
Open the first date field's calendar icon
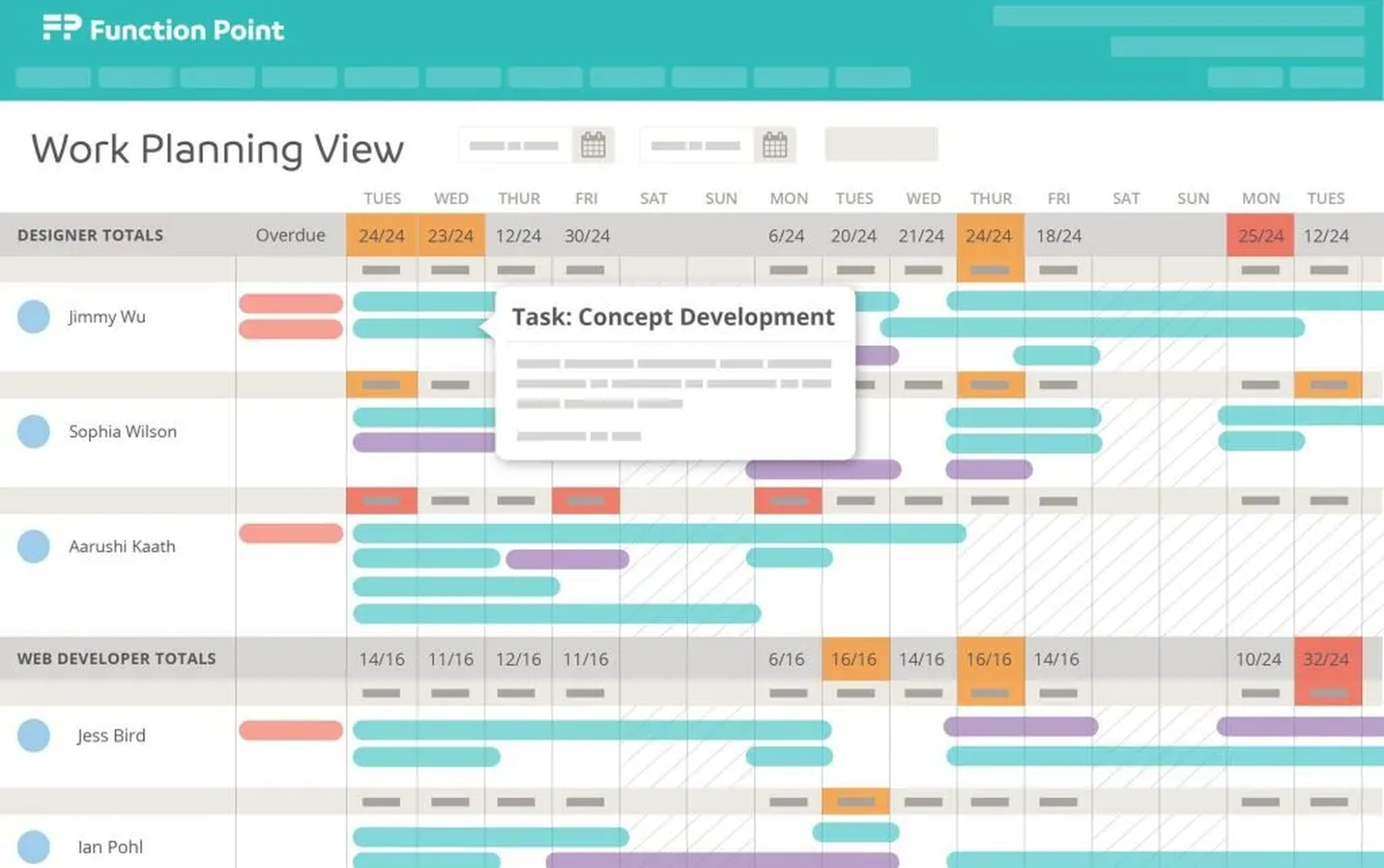click(593, 145)
